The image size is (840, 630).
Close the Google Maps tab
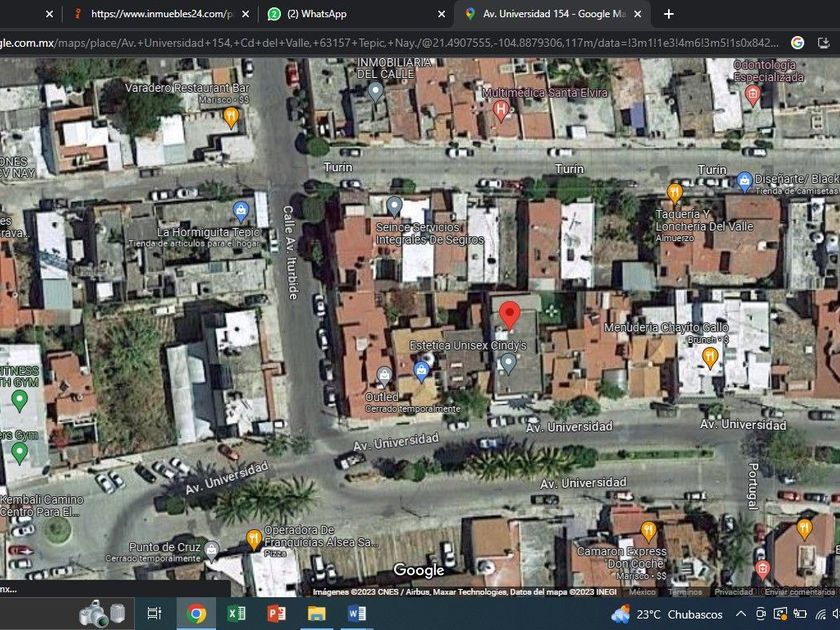pos(638,14)
